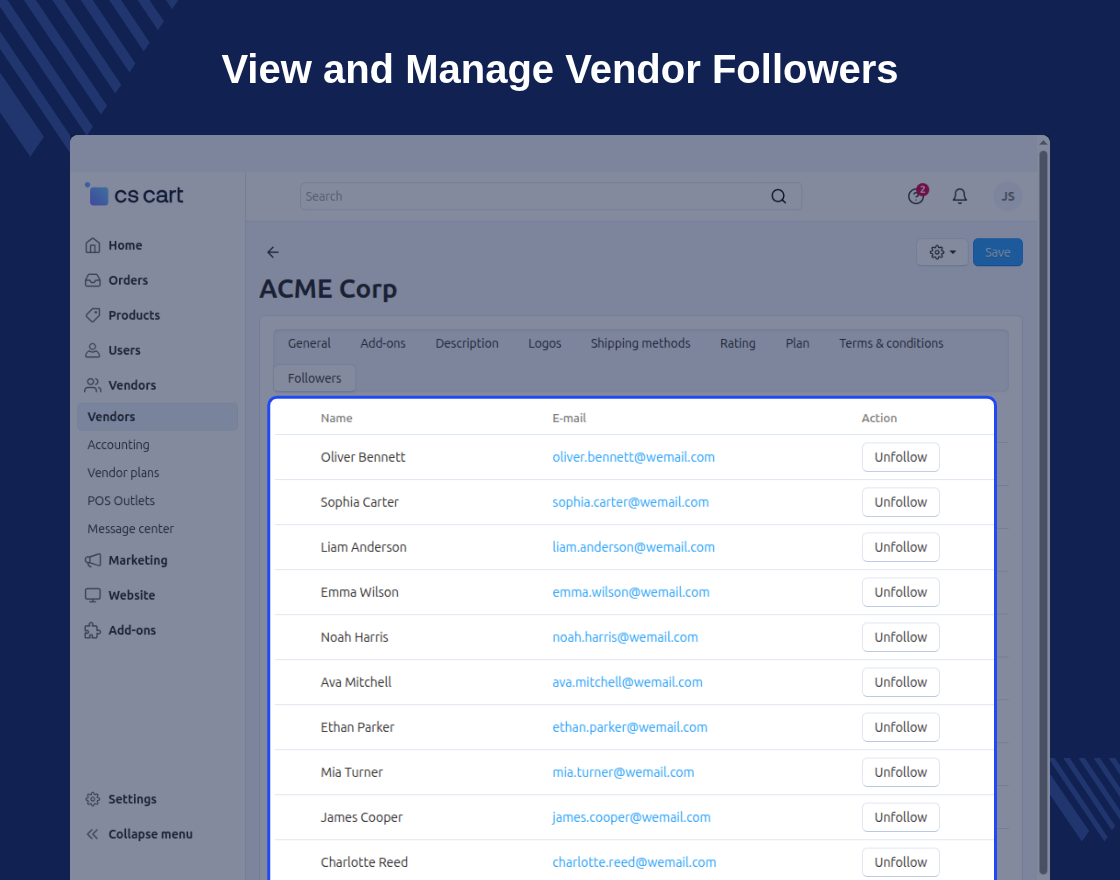Switch to the Add-ons tab
This screenshot has height=880, width=1120.
[383, 343]
